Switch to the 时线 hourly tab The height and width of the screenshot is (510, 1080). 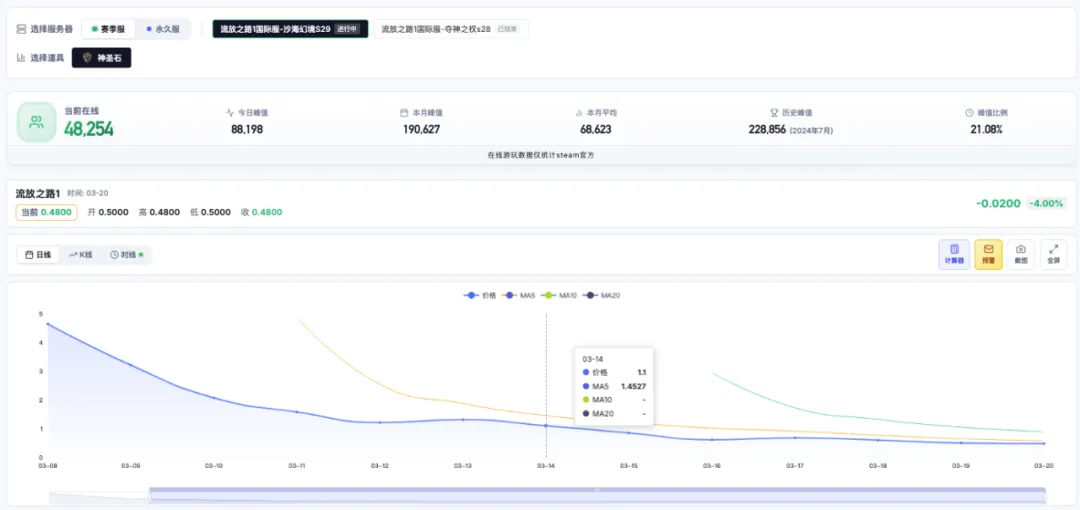pos(127,255)
